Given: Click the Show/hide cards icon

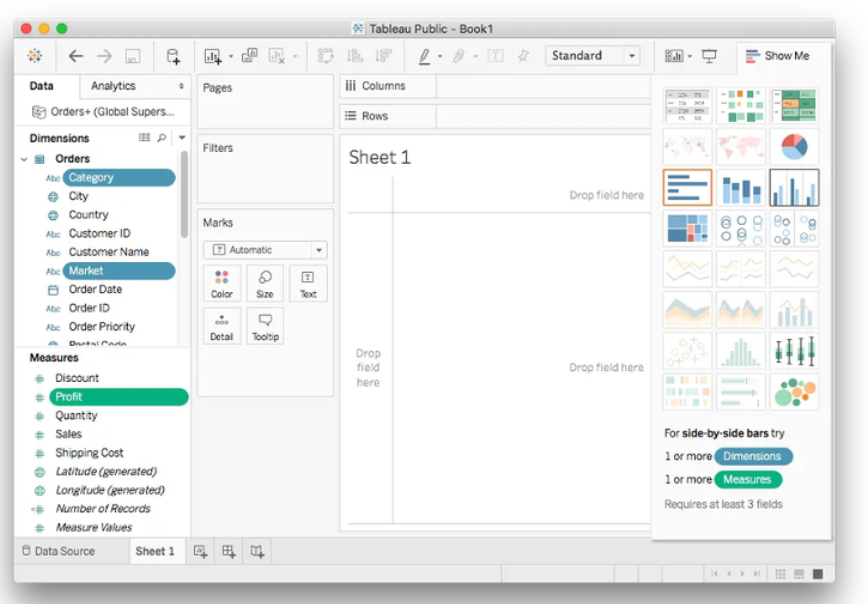Looking at the screenshot, I should coord(674,56).
